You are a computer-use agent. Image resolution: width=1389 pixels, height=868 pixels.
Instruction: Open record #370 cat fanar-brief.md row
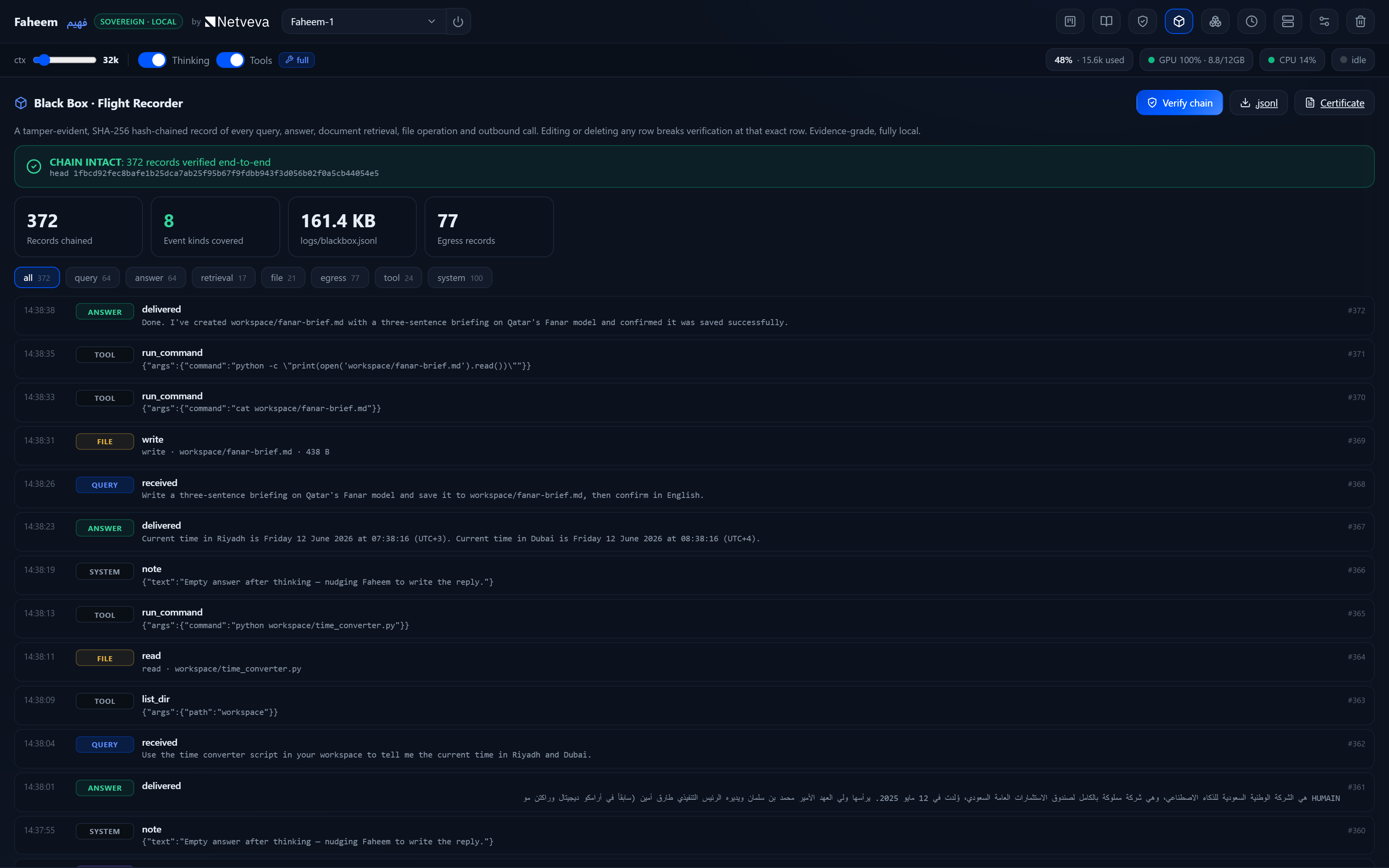[694, 402]
